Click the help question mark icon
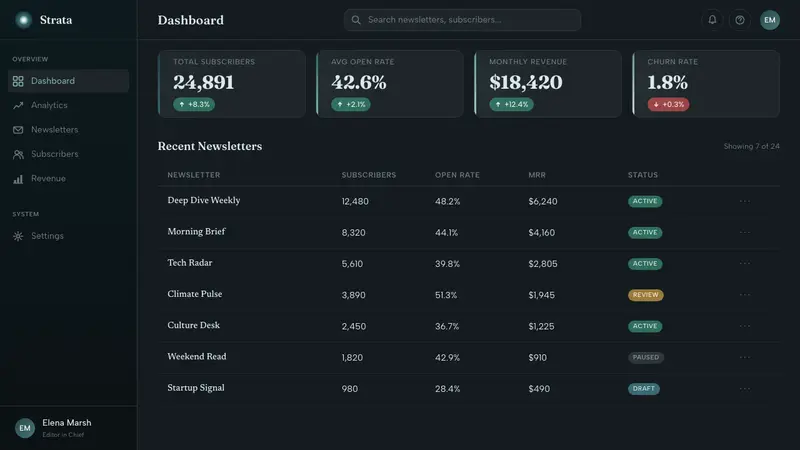Screen dimensions: 800x450 [740, 20]
